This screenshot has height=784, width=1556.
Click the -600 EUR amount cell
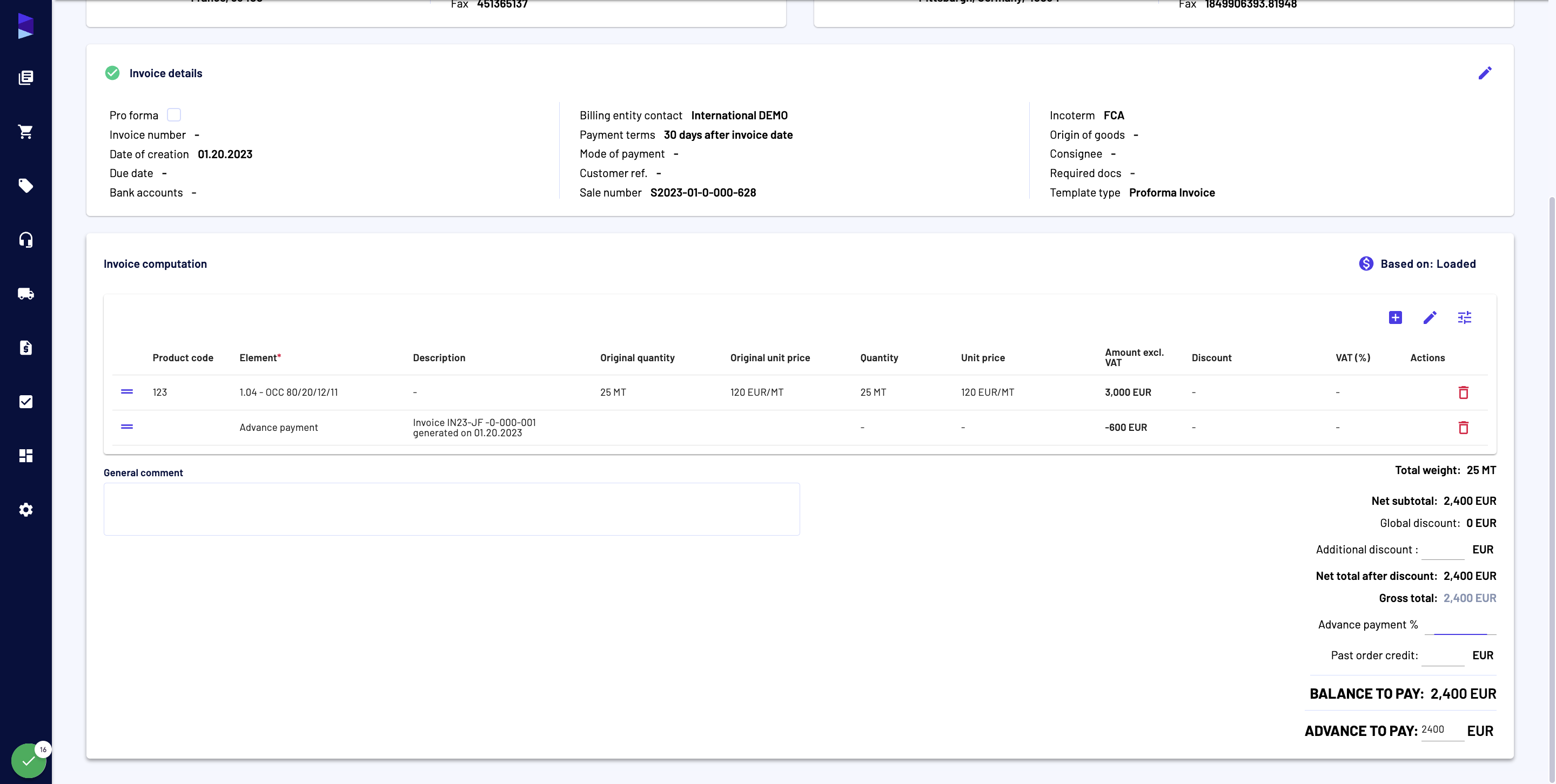point(1126,427)
